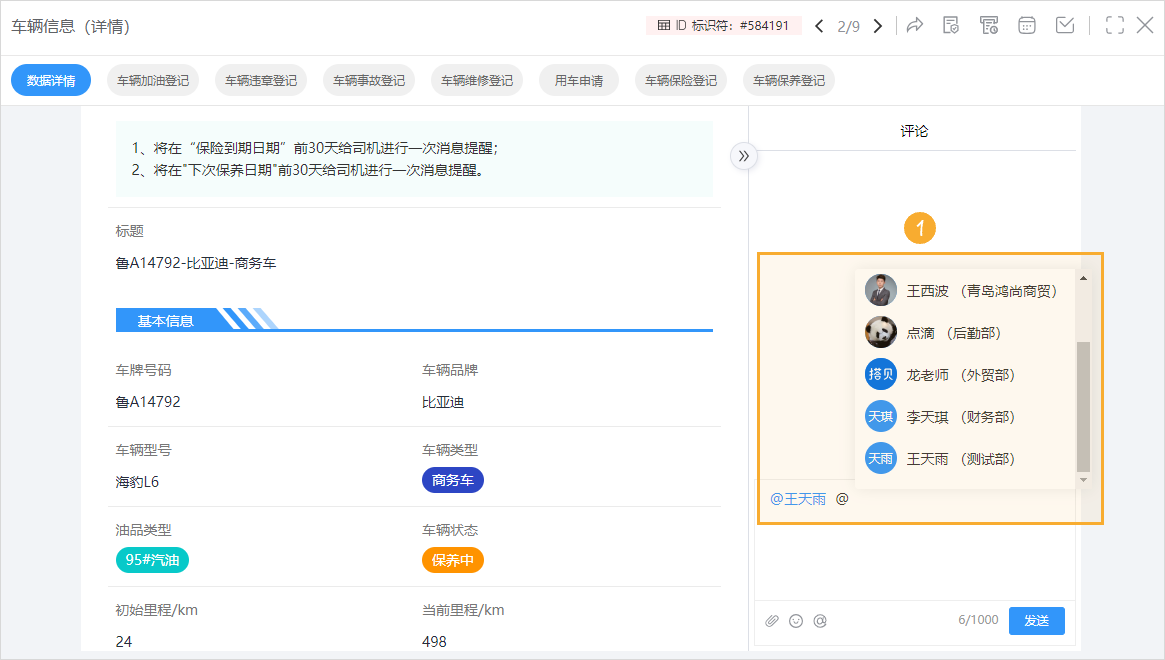Click the share/forward icon in the header
1165x660 pixels.
(914, 25)
